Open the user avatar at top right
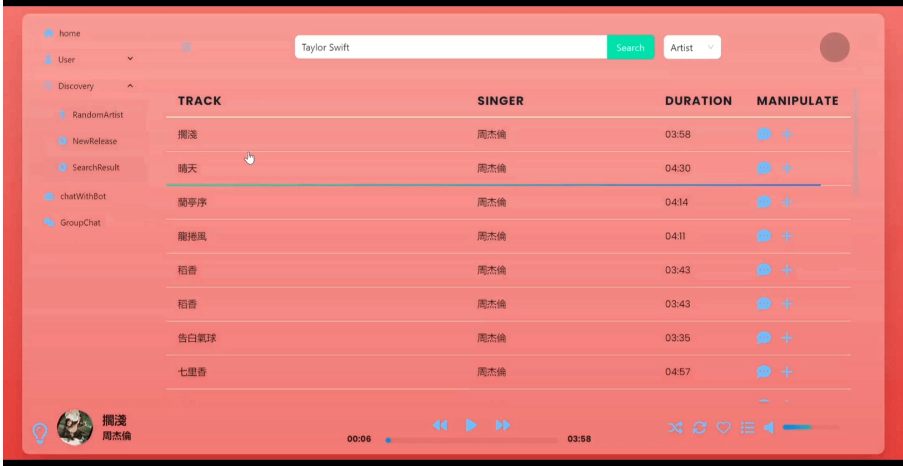 834,47
